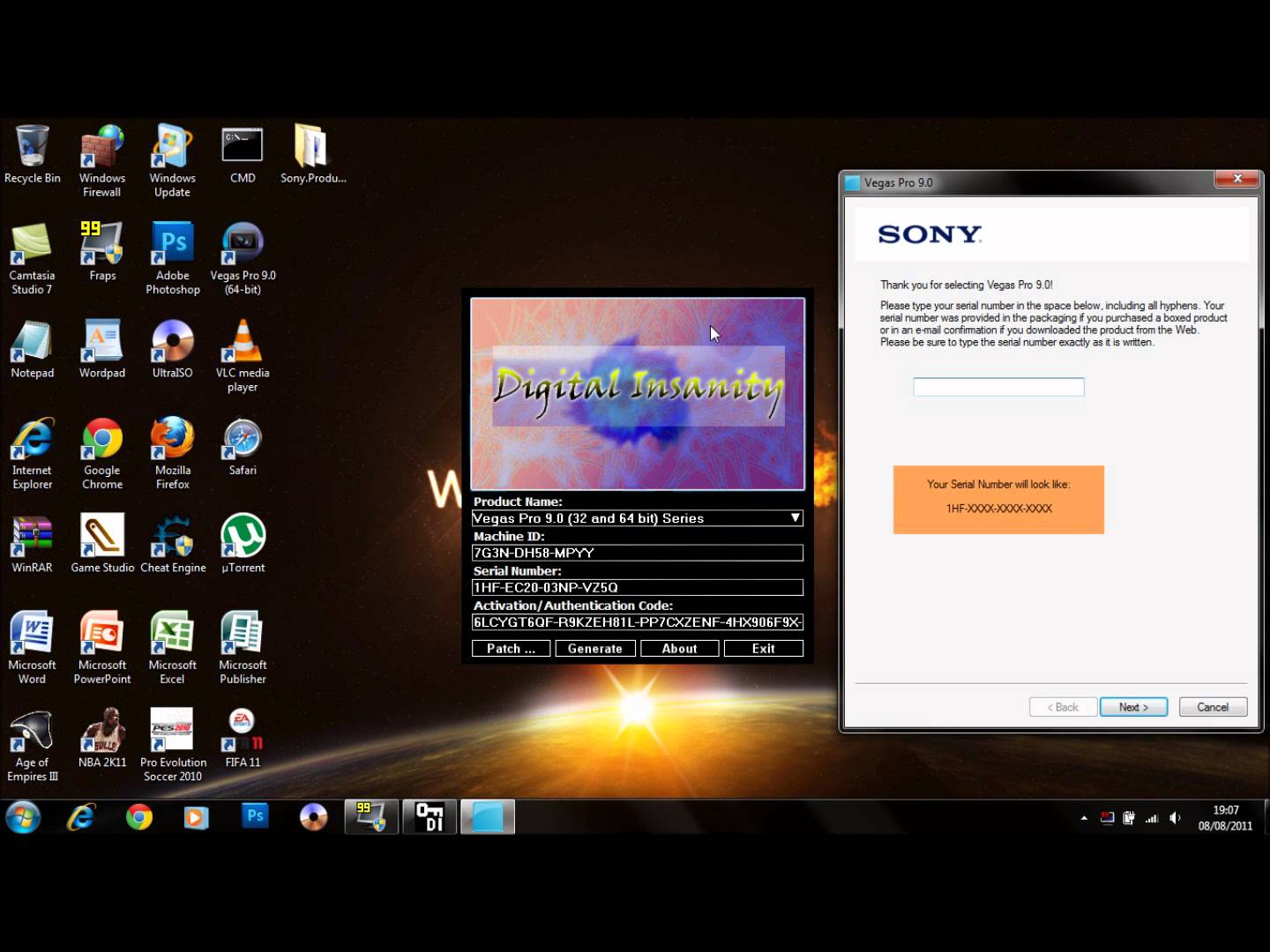1270x952 pixels.
Task: Select the Wordpad desktop shortcut
Action: pyautogui.click(x=102, y=350)
